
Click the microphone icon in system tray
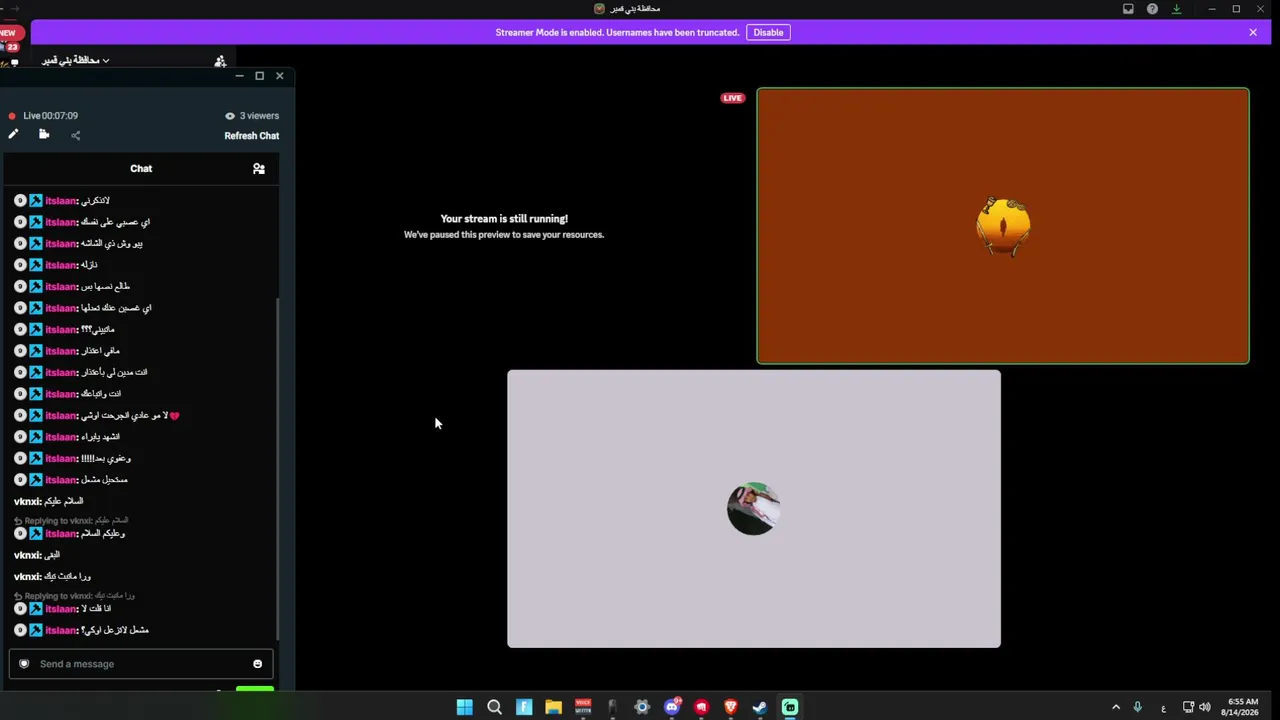pos(1137,707)
